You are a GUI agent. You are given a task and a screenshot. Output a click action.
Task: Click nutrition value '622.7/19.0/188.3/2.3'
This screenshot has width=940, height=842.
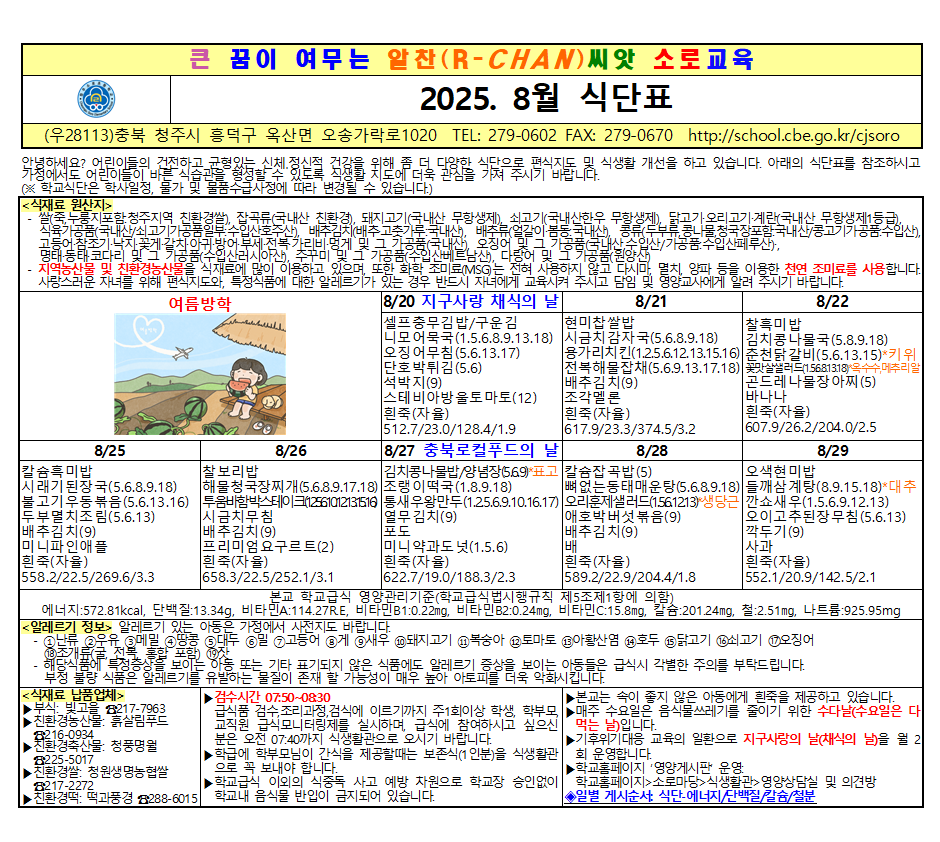[450, 577]
